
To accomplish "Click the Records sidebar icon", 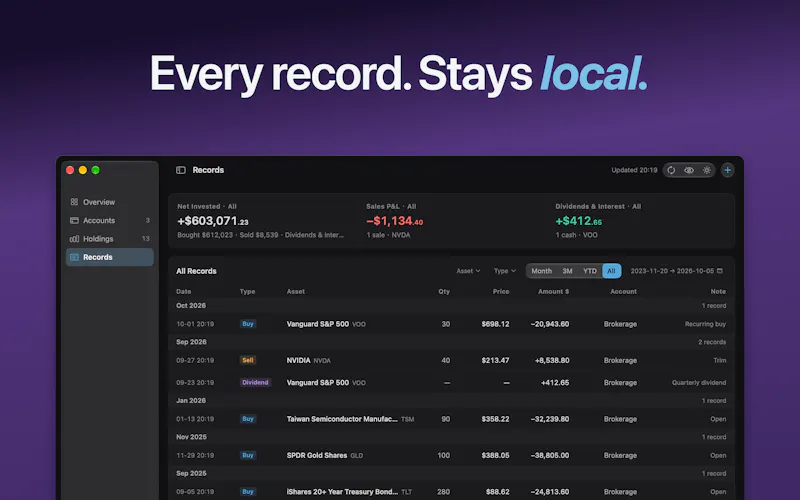I will pos(74,257).
